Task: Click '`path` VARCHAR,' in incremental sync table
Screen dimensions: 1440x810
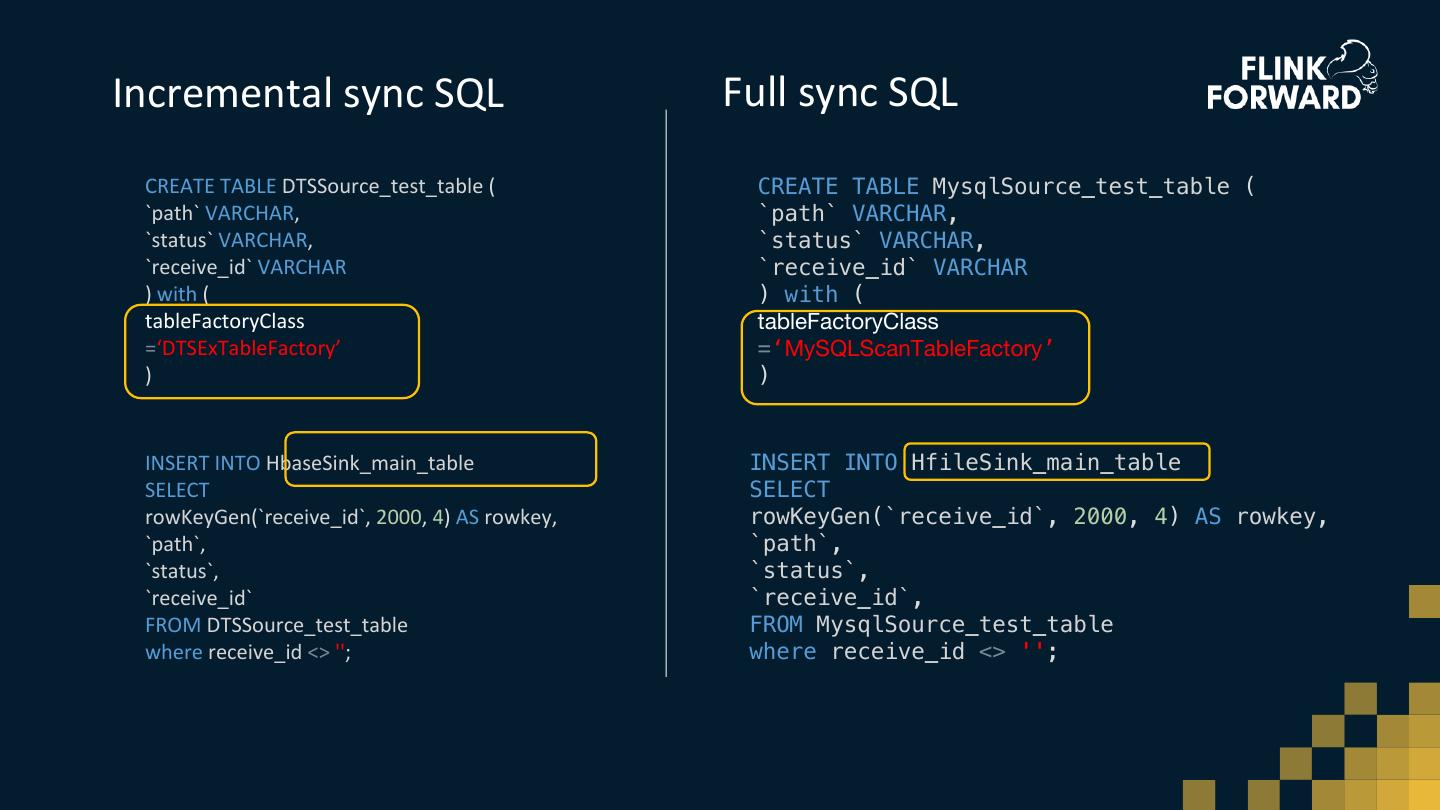Action: click(x=222, y=213)
